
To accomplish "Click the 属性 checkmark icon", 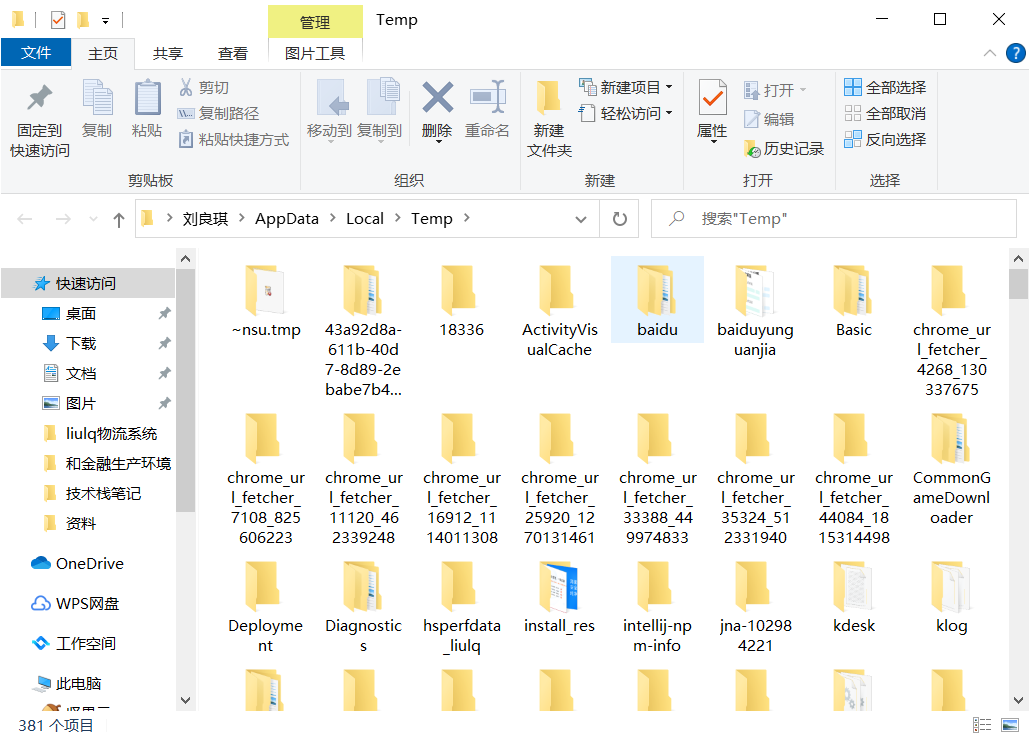I will [713, 99].
